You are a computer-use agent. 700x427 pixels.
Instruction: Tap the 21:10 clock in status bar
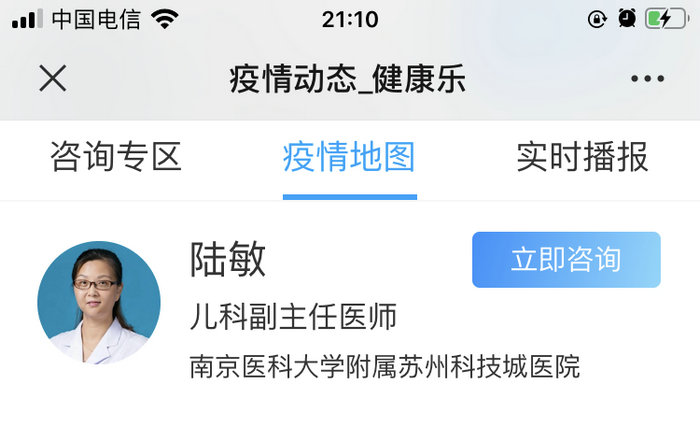coord(350,20)
